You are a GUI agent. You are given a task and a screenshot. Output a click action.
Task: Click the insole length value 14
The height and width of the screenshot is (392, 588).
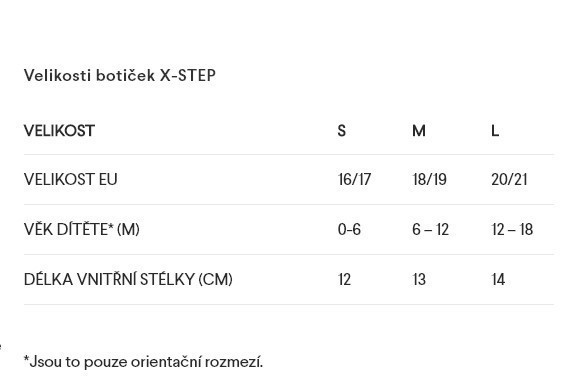click(498, 279)
